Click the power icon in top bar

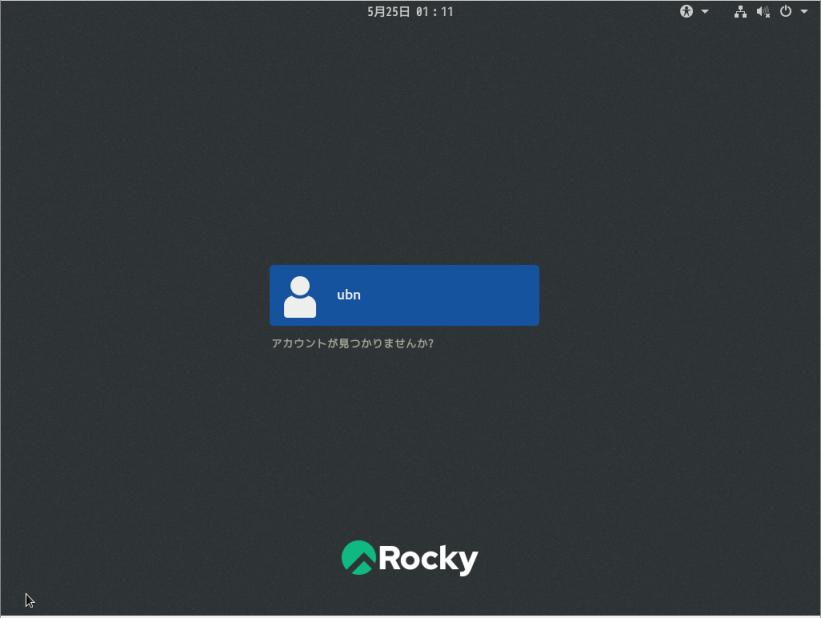point(786,11)
